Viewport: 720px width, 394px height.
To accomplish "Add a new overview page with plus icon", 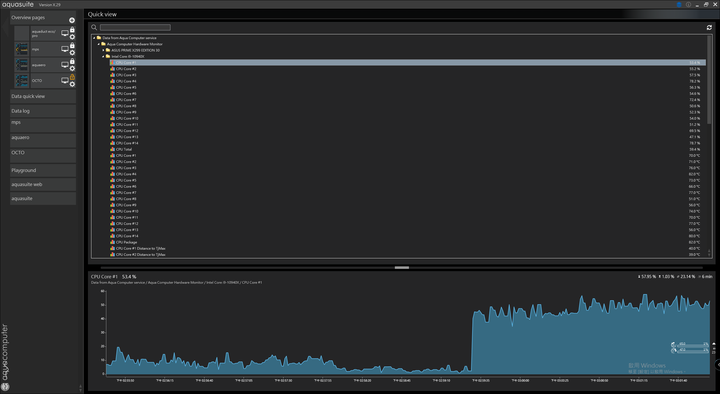I will coord(72,20).
